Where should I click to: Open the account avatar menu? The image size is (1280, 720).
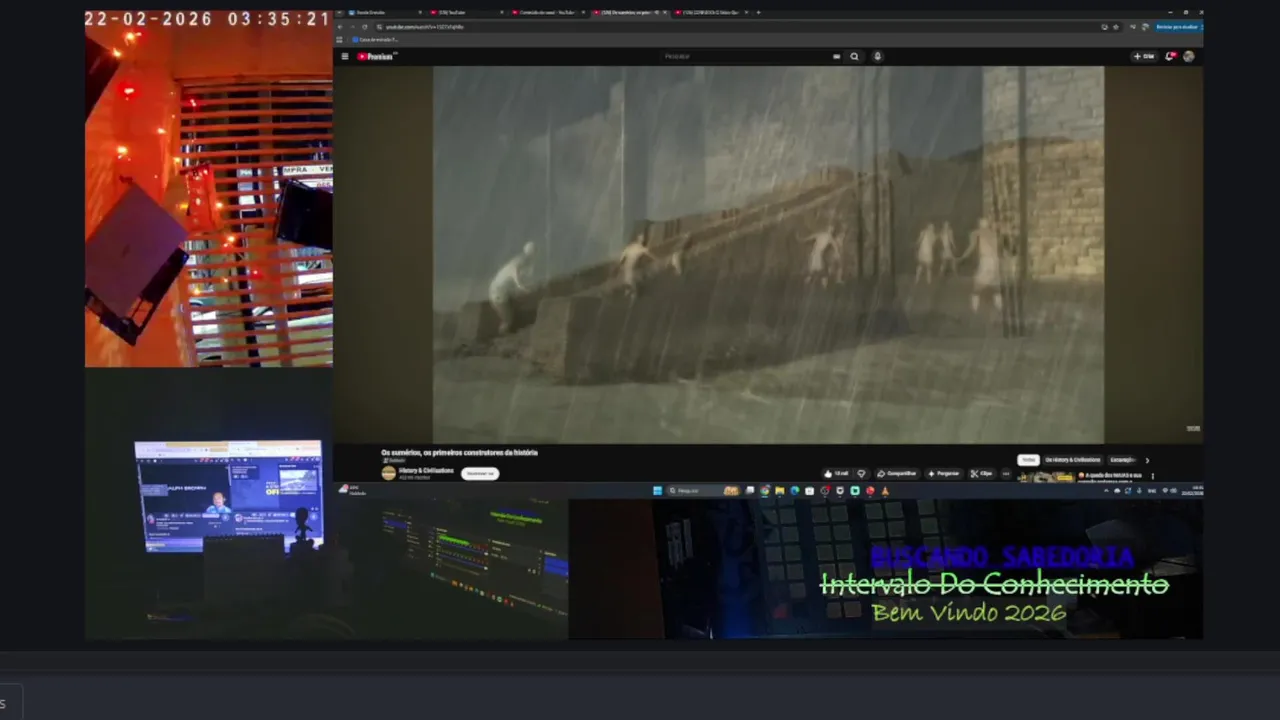tap(1189, 56)
